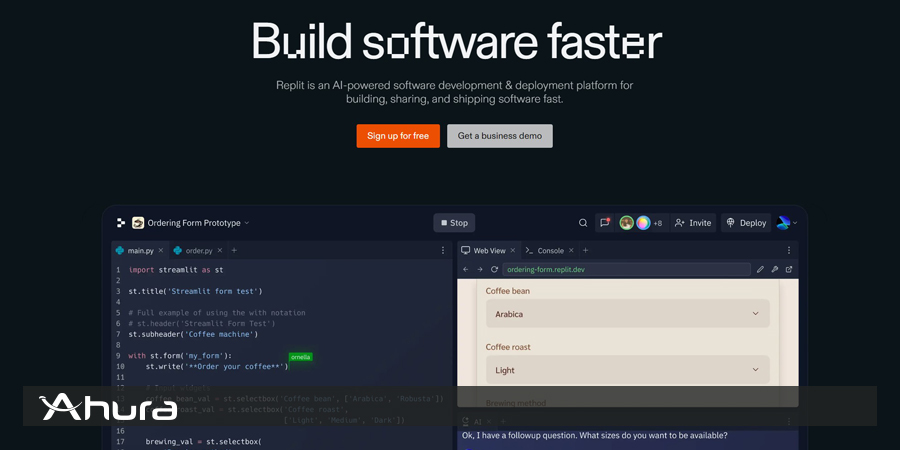The image size is (900, 450).
Task: Open the Coffee roast Light dropdown
Action: tap(627, 370)
